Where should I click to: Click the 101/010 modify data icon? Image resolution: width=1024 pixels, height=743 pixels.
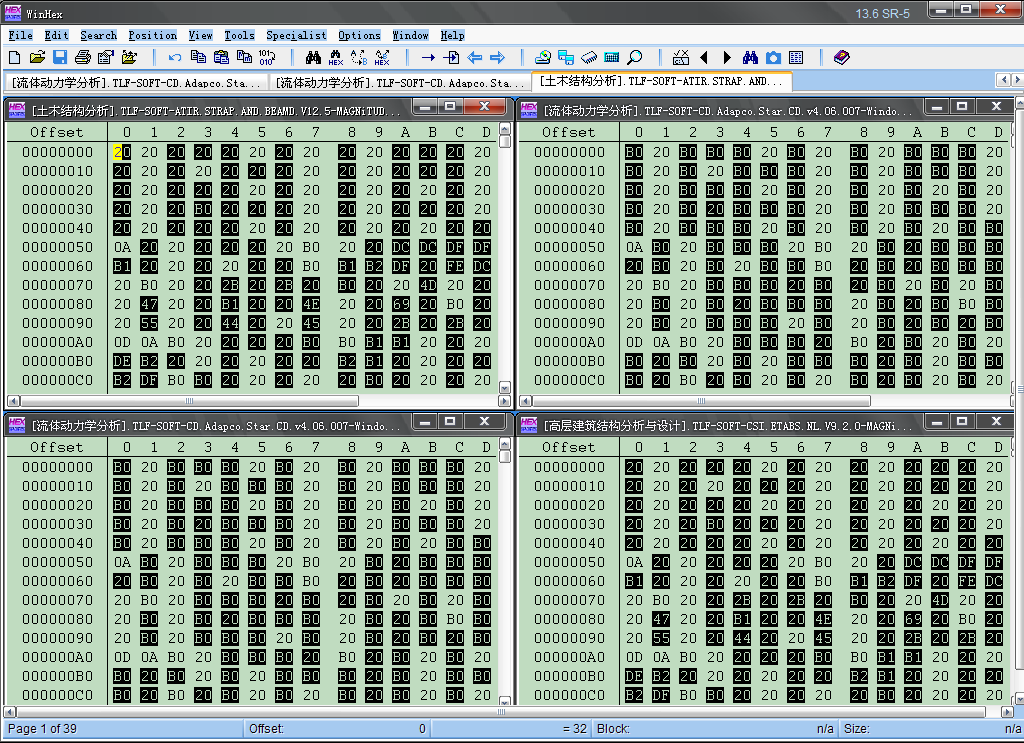(267, 57)
